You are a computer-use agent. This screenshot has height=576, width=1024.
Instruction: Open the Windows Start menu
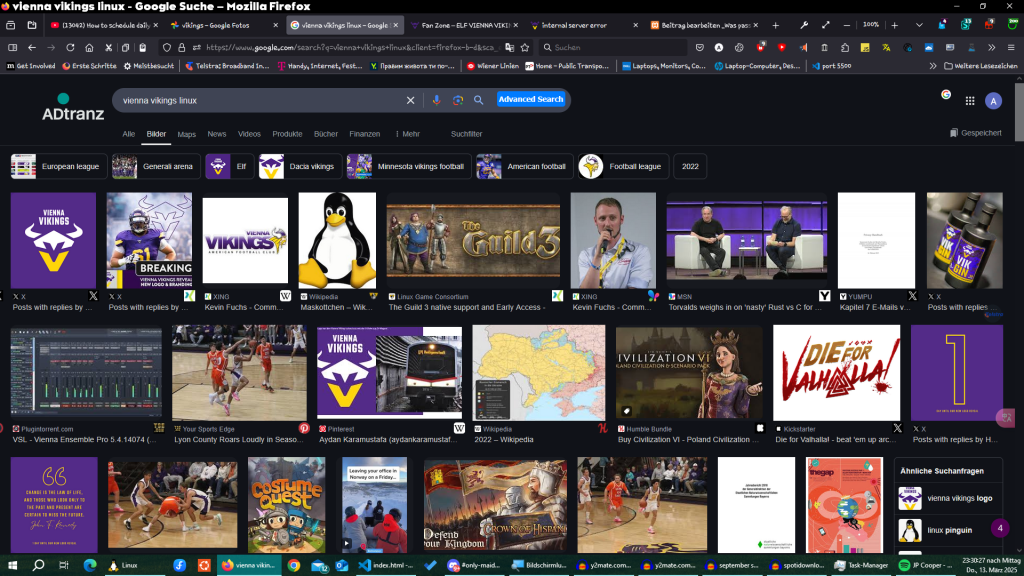(12, 565)
